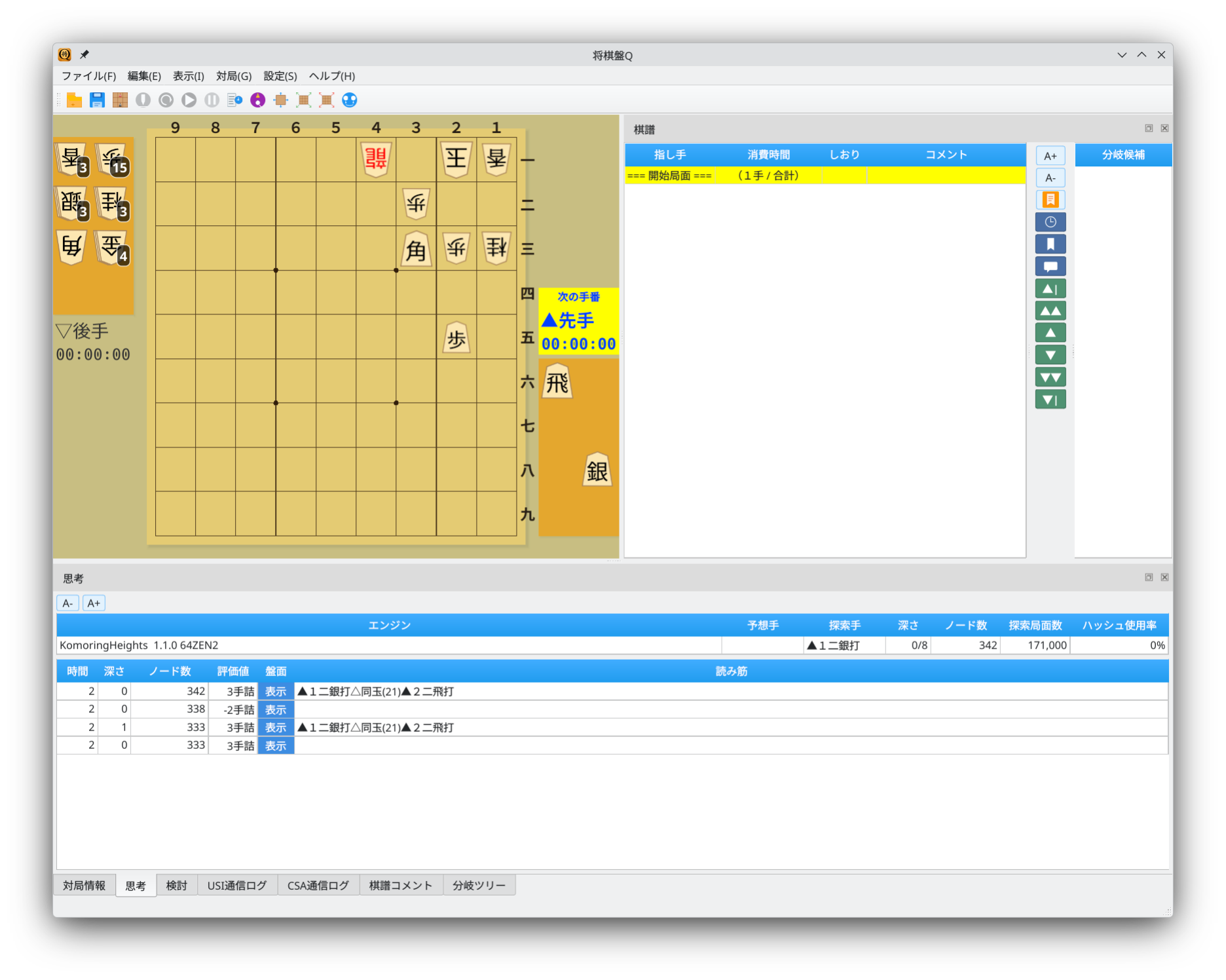1226x980 pixels.
Task: Click the blue round face toolbar icon
Action: pyautogui.click(x=350, y=100)
